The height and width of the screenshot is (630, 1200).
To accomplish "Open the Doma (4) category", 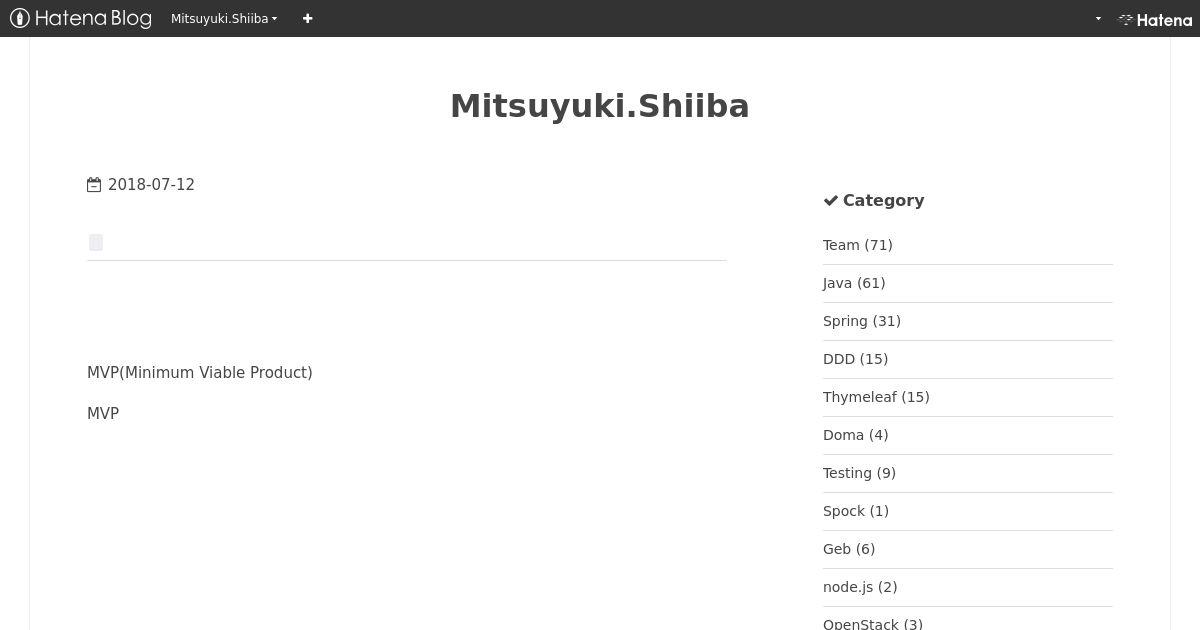I will (x=855, y=435).
